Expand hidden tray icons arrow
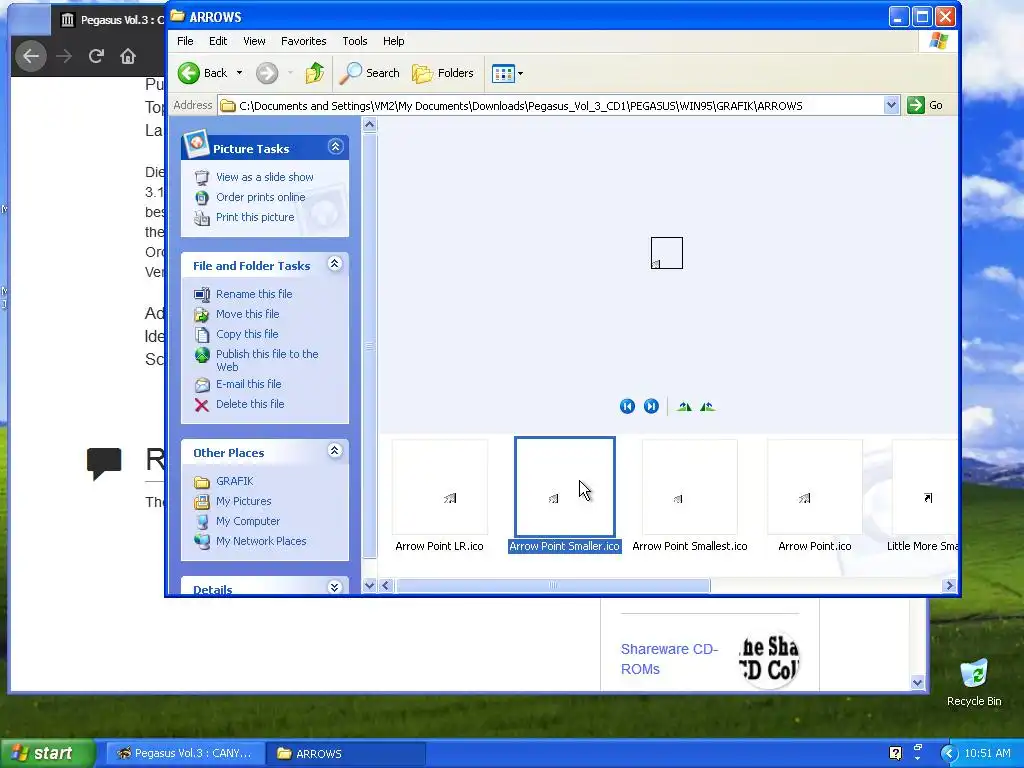This screenshot has width=1024, height=768. coord(948,753)
